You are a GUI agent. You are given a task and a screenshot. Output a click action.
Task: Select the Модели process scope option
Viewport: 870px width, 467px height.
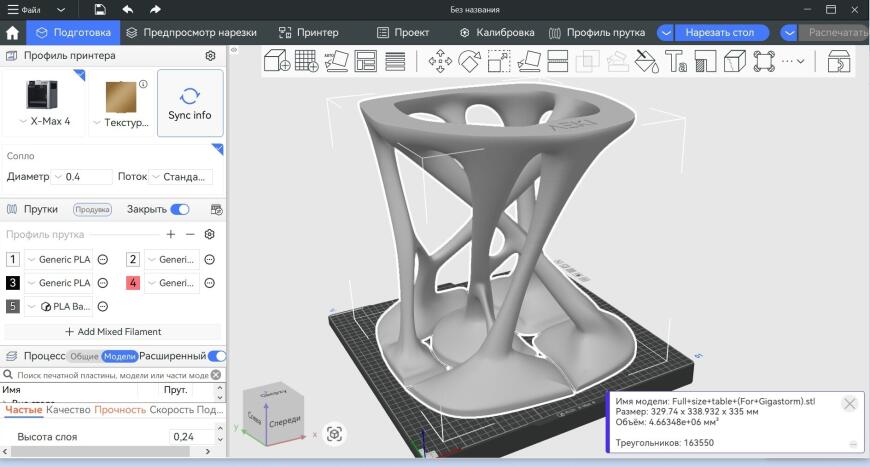click(x=120, y=356)
